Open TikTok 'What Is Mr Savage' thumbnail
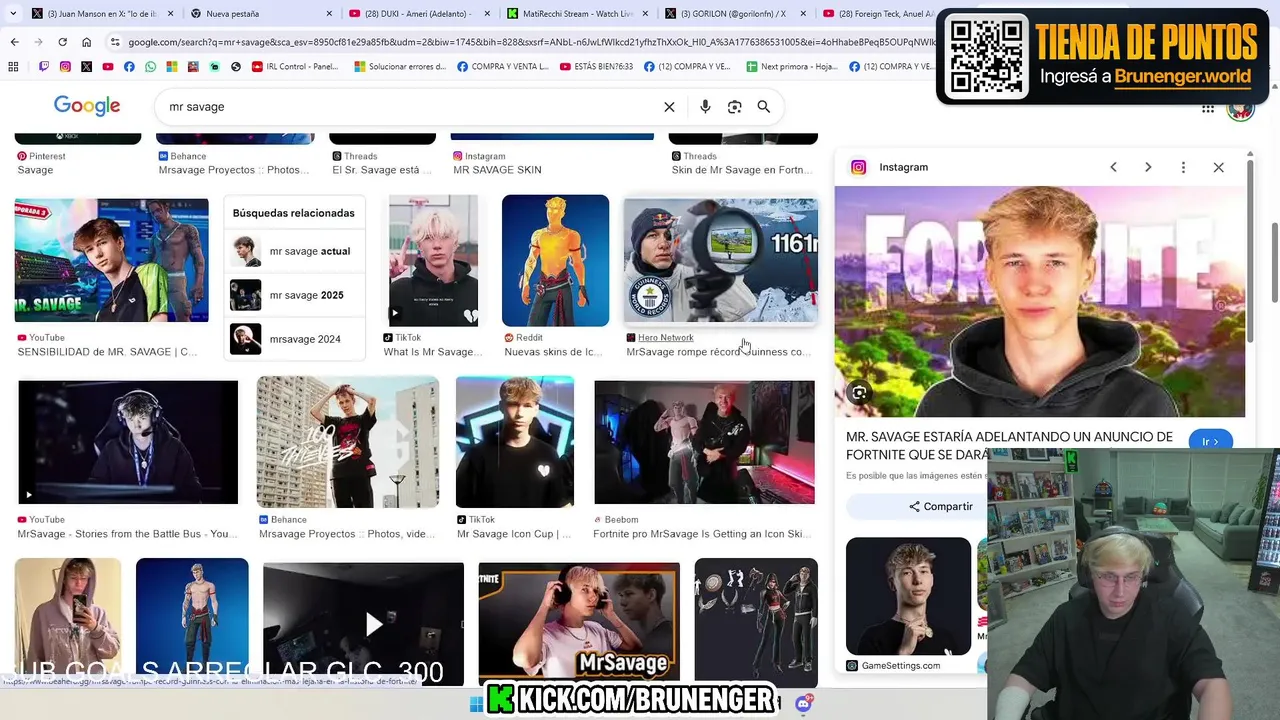The height and width of the screenshot is (720, 1280). click(x=433, y=260)
